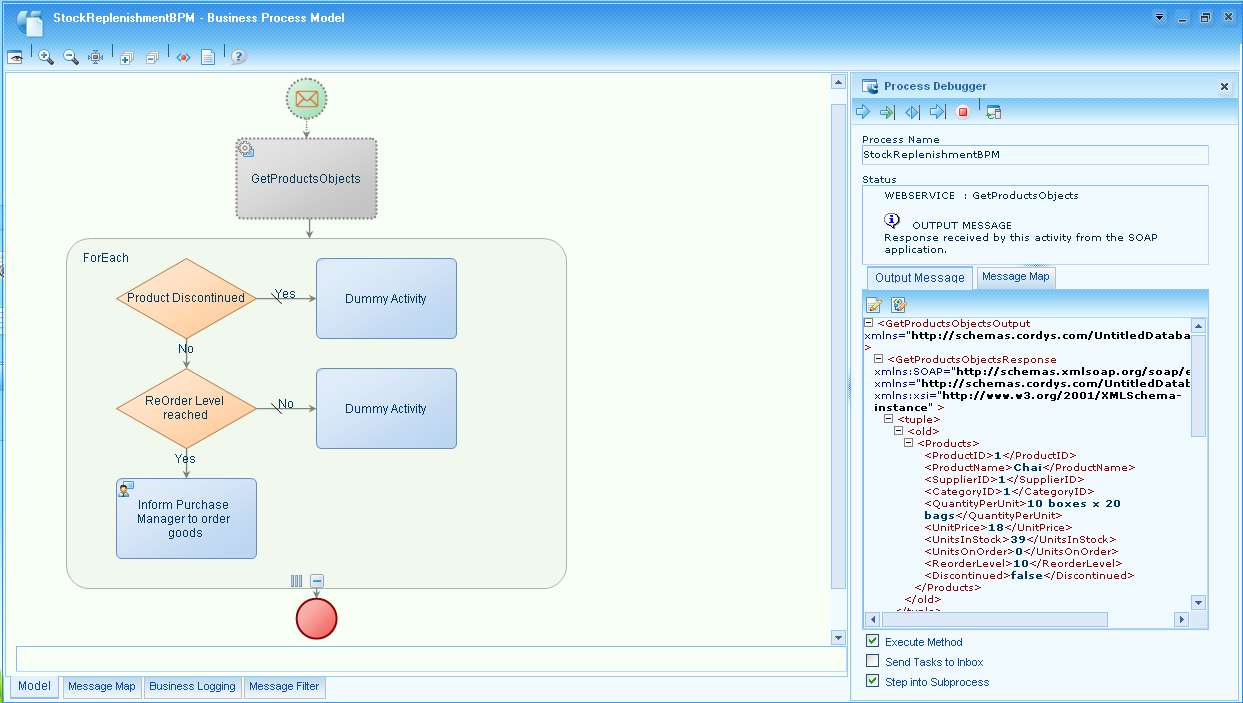Screen dimensions: 1243x703
Task: Switch to the Message Map tab in the debugger
Action: point(1015,277)
